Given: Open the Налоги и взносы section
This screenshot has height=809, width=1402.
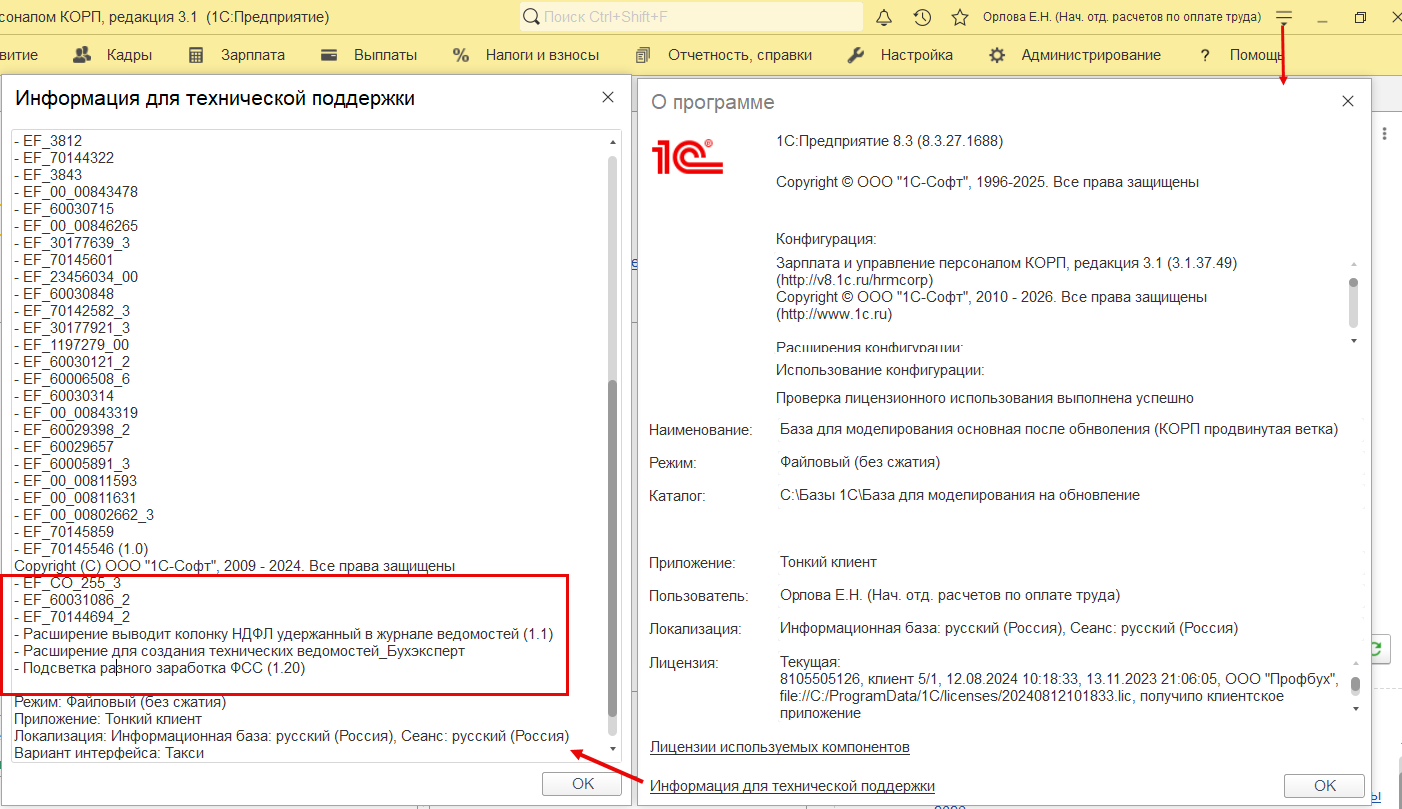Looking at the screenshot, I should coord(526,55).
